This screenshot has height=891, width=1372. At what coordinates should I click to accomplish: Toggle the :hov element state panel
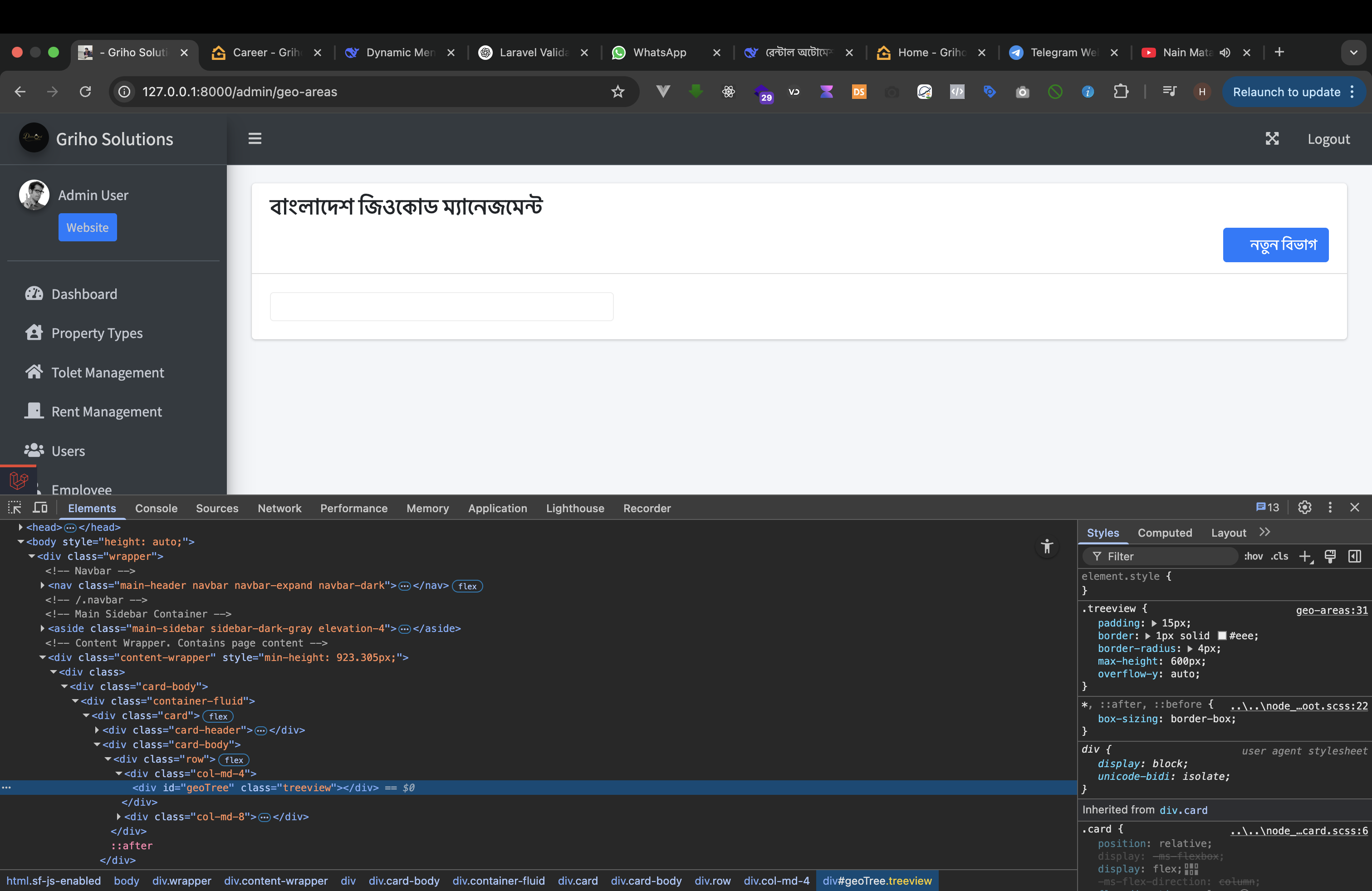coord(1253,556)
